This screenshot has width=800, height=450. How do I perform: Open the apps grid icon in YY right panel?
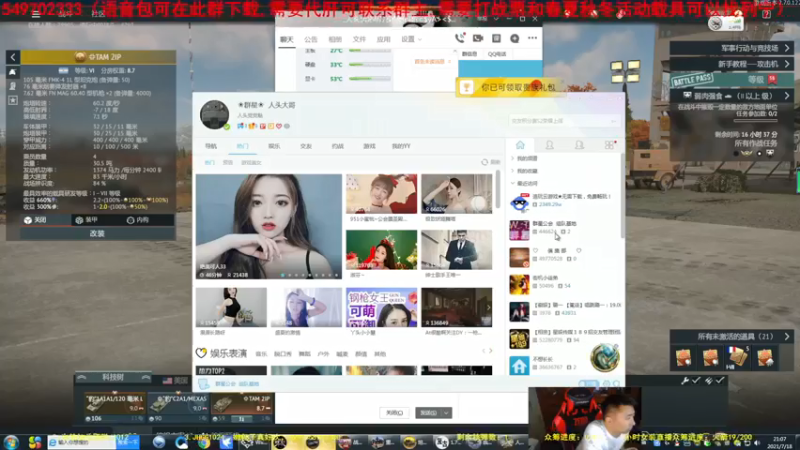pos(609,145)
